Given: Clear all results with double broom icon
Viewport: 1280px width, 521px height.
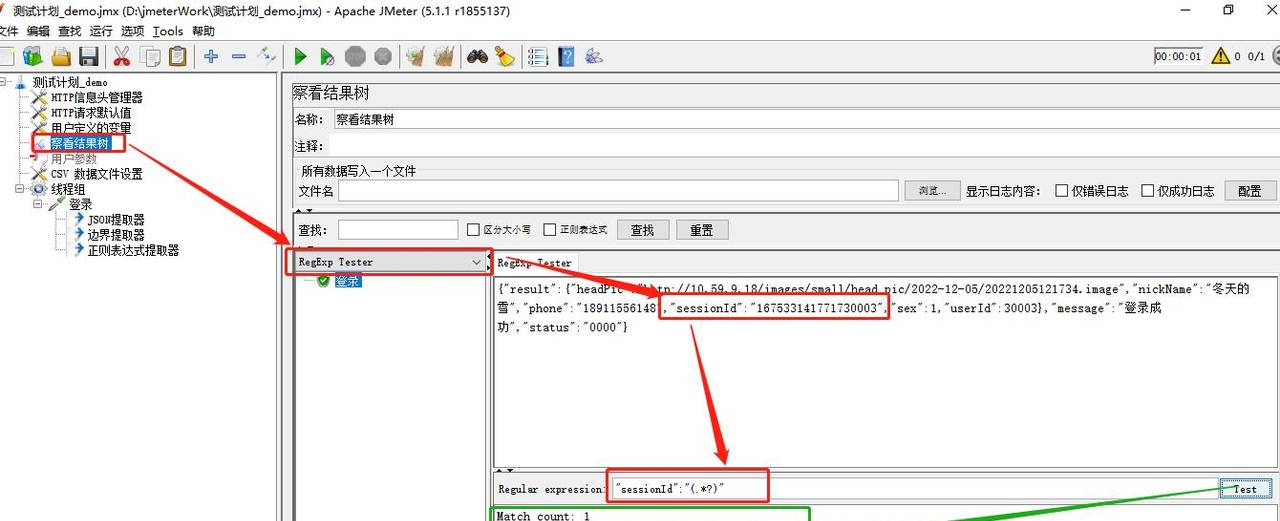Looking at the screenshot, I should 443,56.
